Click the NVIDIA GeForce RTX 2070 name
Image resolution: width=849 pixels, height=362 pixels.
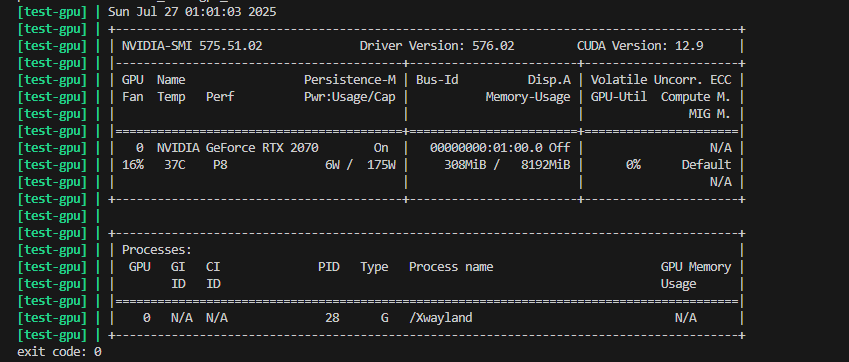[x=238, y=148]
